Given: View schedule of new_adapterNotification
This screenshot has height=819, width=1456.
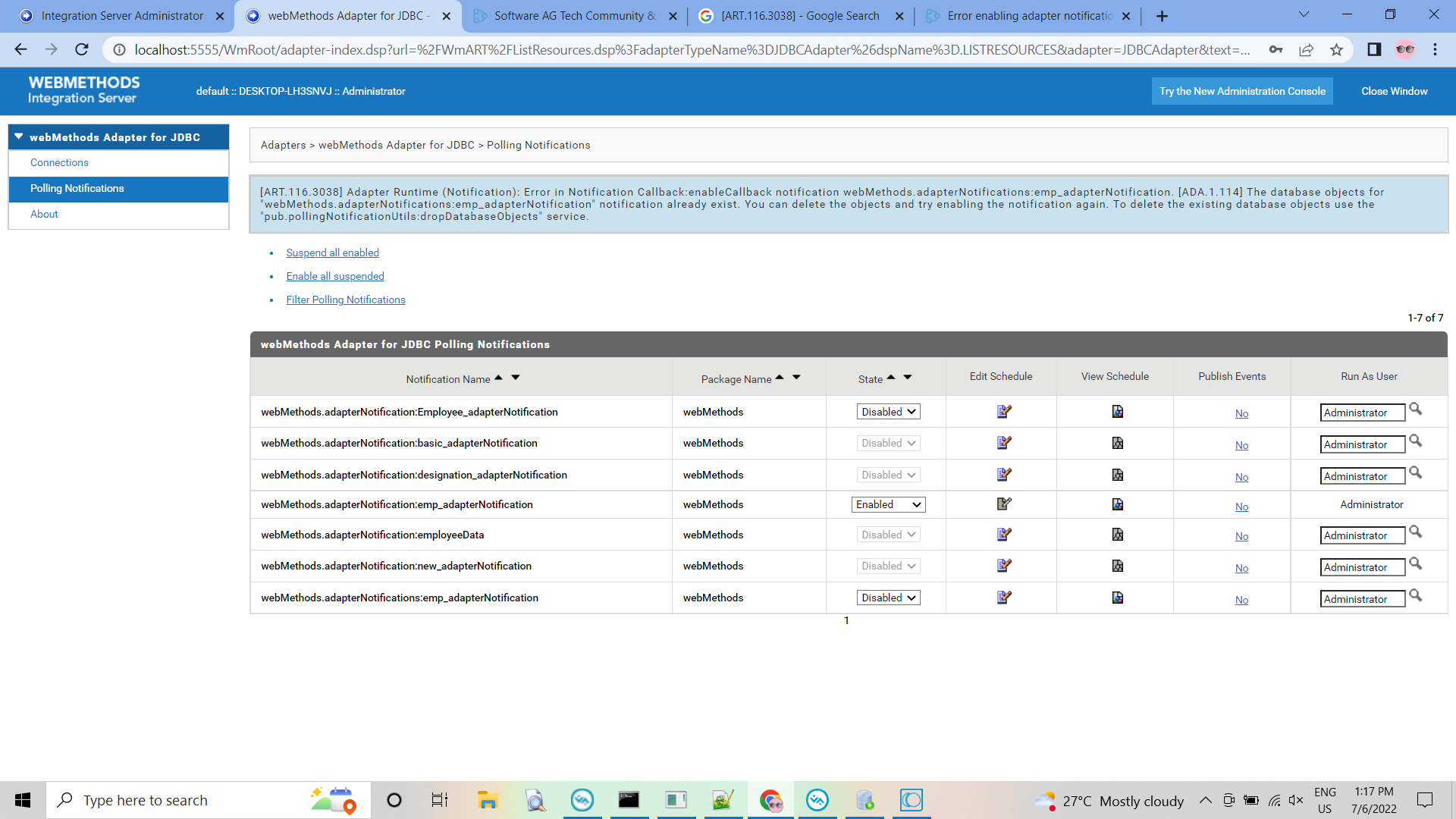Looking at the screenshot, I should (x=1117, y=566).
